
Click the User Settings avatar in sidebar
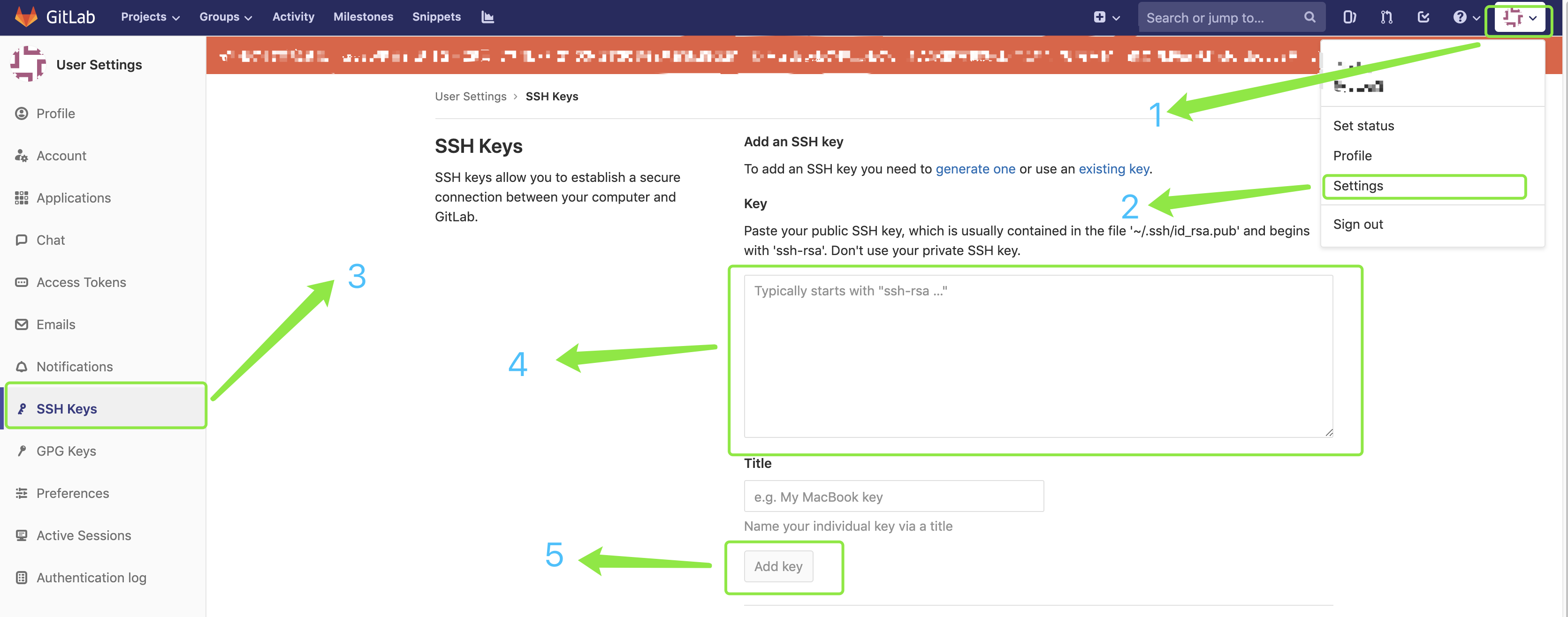28,64
